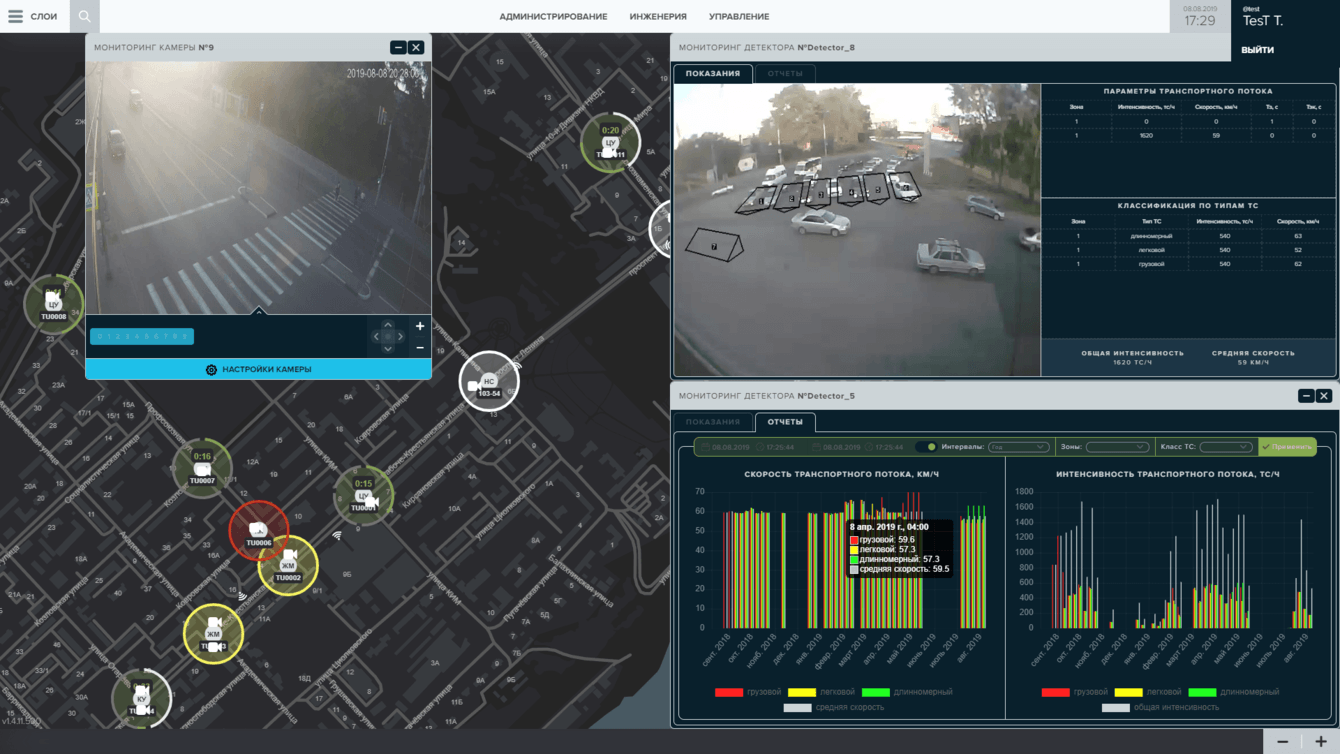Pan camera up with PTZ arrow

[x=388, y=325]
